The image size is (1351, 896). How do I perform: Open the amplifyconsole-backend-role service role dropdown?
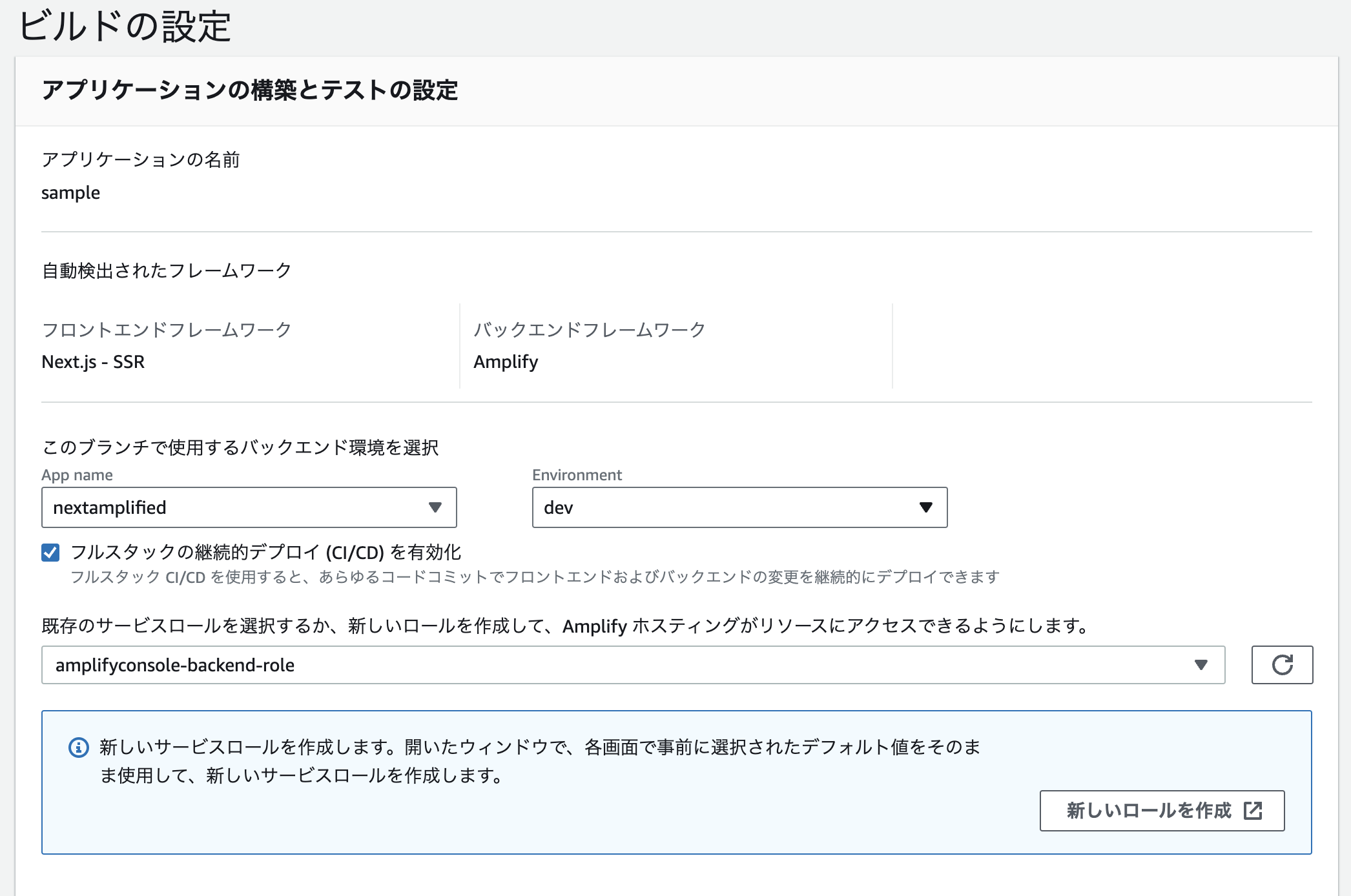[633, 665]
